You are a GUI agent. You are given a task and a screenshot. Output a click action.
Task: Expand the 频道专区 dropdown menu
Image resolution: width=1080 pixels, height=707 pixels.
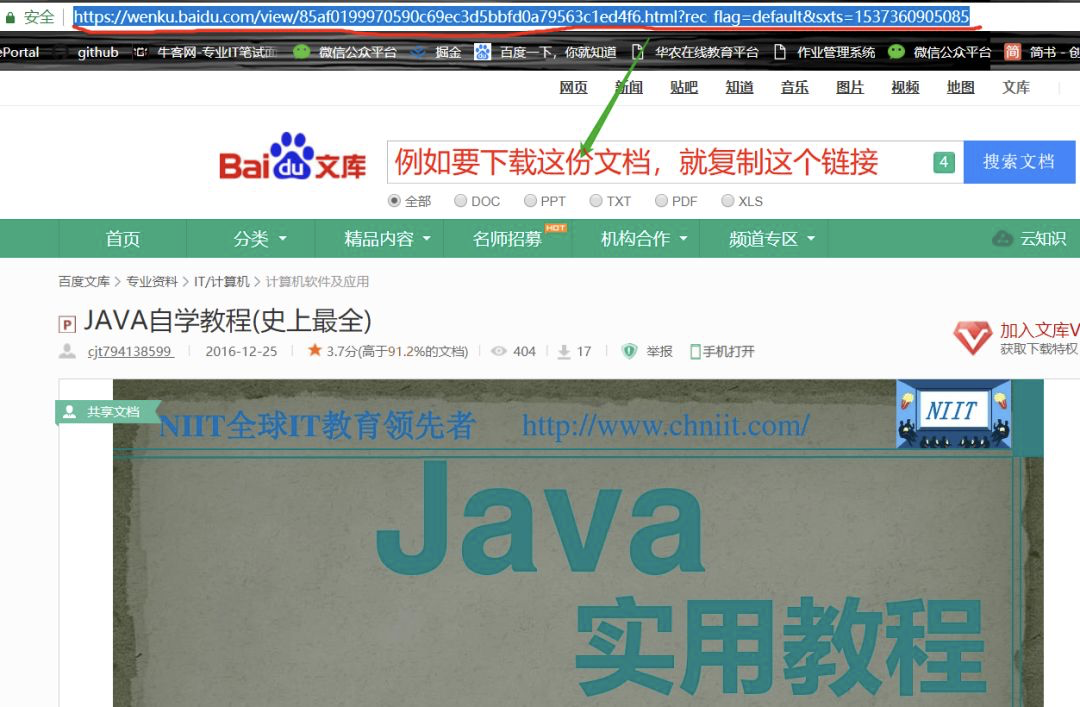pyautogui.click(x=771, y=238)
